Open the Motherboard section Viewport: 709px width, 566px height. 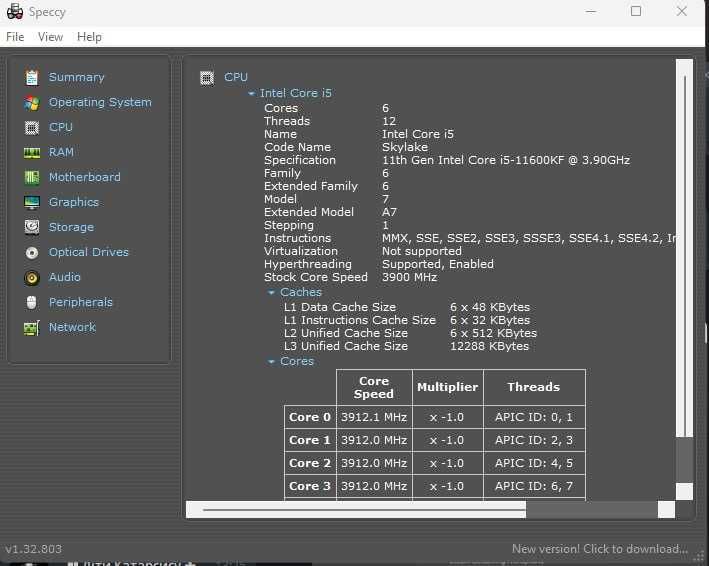point(85,177)
